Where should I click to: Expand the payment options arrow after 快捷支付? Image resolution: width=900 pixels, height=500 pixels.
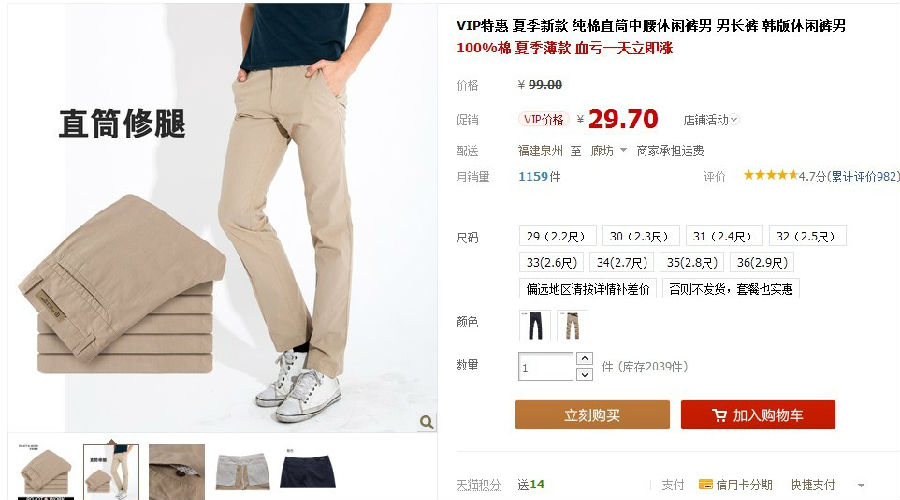tap(861, 485)
